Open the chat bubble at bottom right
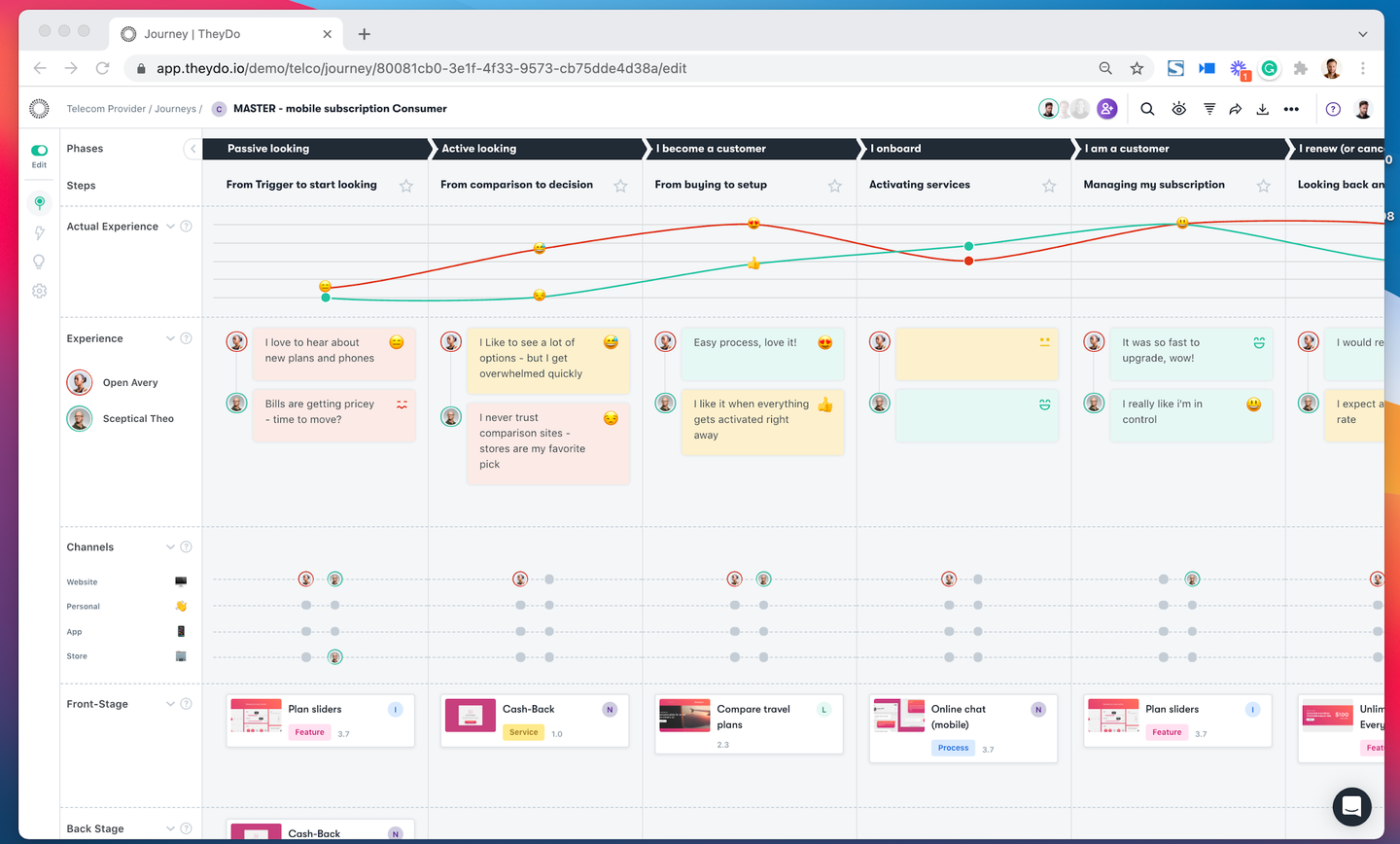This screenshot has width=1400, height=844. [x=1351, y=807]
